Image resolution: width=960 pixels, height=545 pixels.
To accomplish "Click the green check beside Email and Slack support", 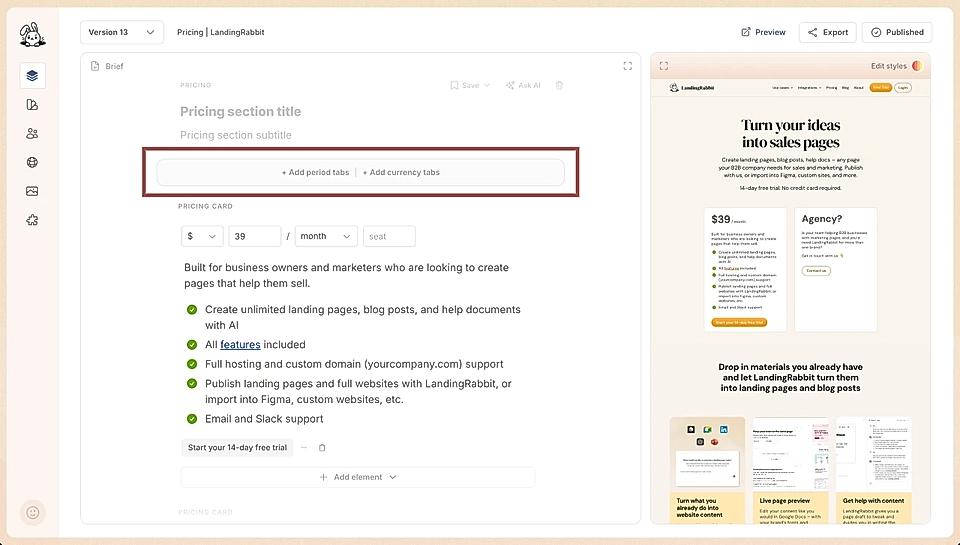I will click(x=192, y=419).
